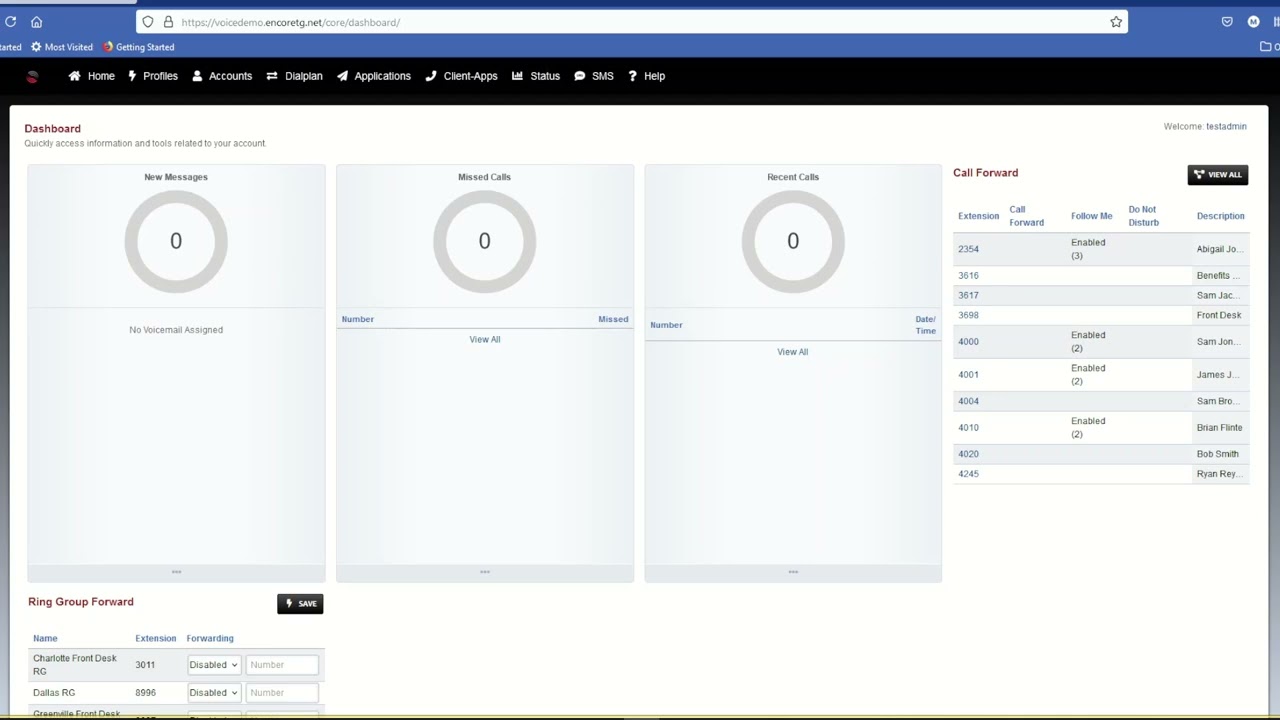The width and height of the screenshot is (1280, 720).
Task: Click the SMS speech bubble icon
Action: pos(580,76)
